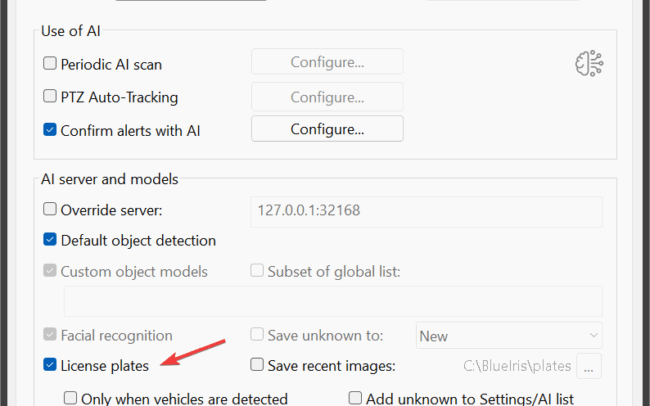
Task: Check Only when vehicles are detected
Action: 71,398
